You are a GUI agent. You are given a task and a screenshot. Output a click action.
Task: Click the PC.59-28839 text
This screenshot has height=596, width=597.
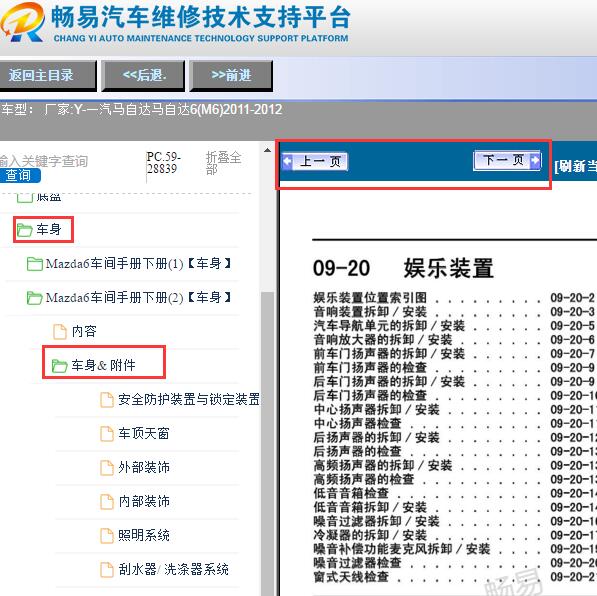[x=164, y=163]
